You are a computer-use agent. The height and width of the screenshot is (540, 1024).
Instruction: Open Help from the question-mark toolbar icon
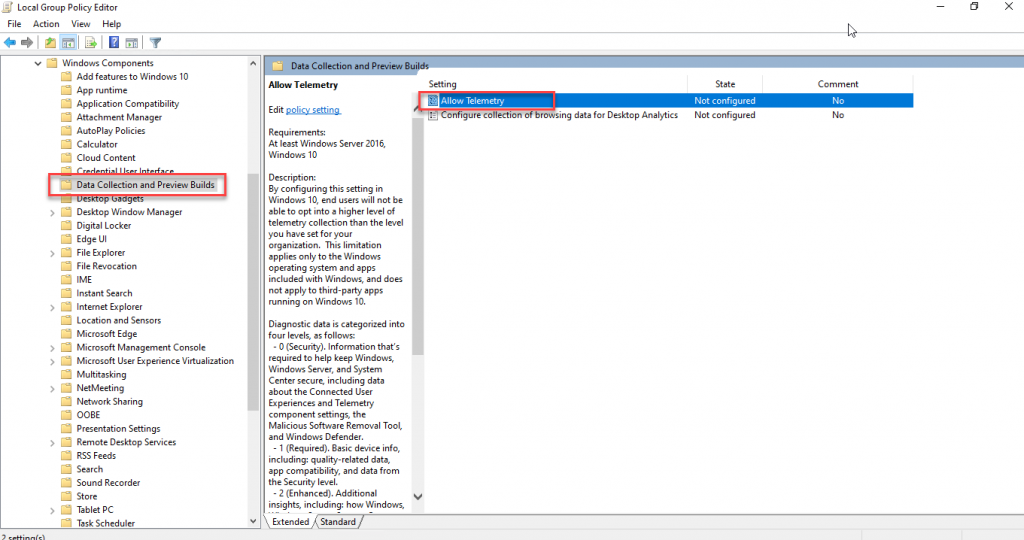(x=114, y=42)
